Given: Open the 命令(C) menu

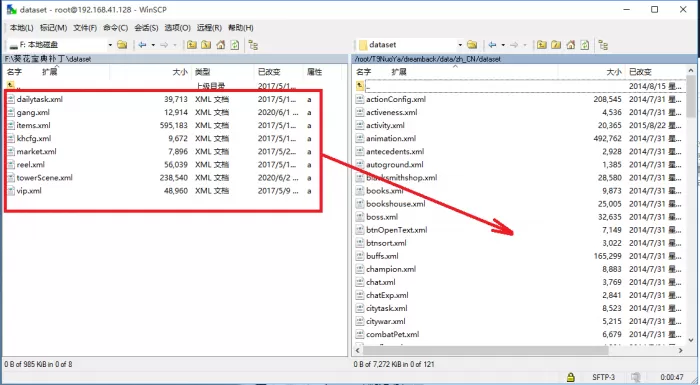Looking at the screenshot, I should click(x=116, y=28).
